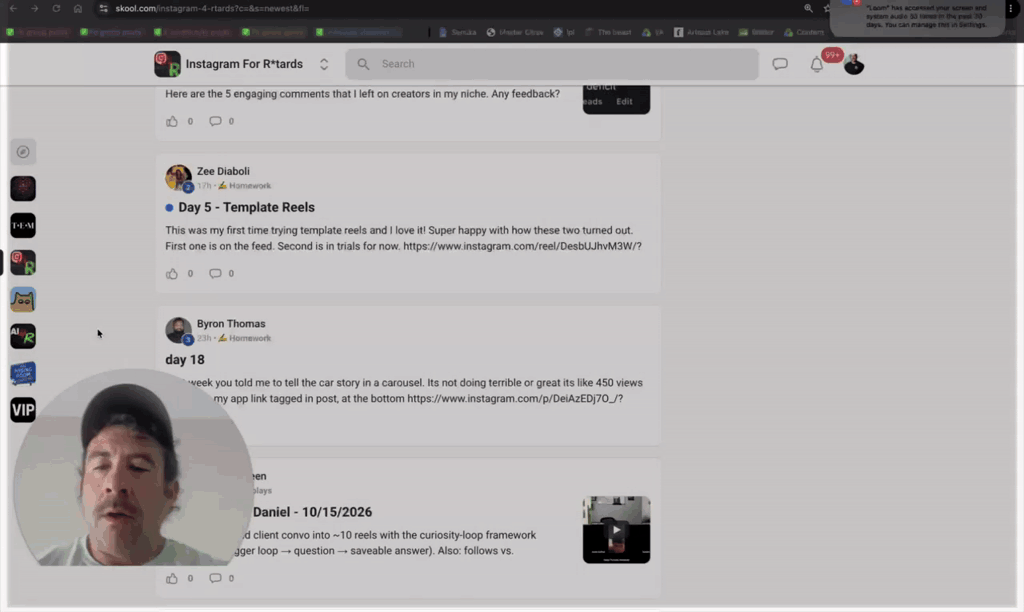
Task: Open Homework category on Byron Thomas's post
Action: tap(245, 338)
